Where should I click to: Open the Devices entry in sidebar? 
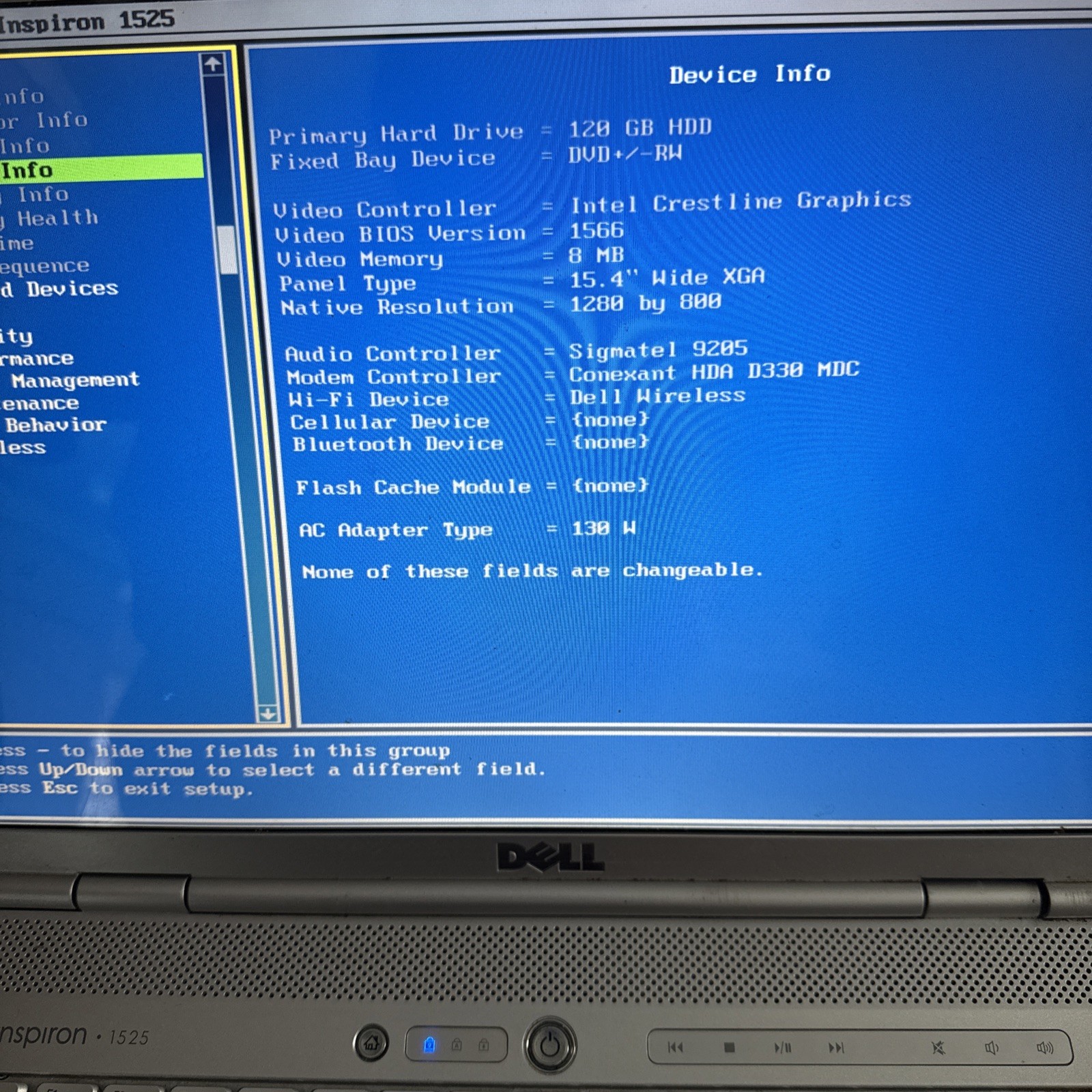point(72,289)
